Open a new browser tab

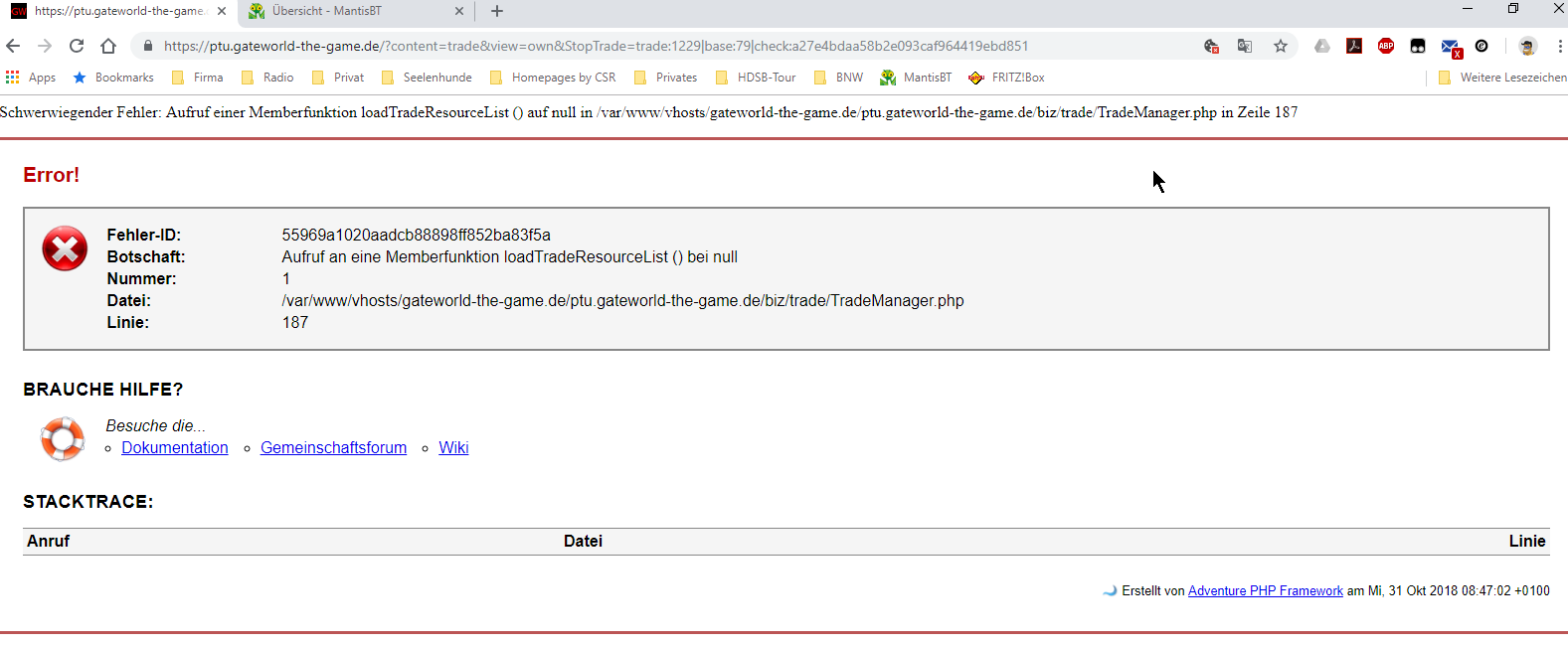tap(497, 11)
